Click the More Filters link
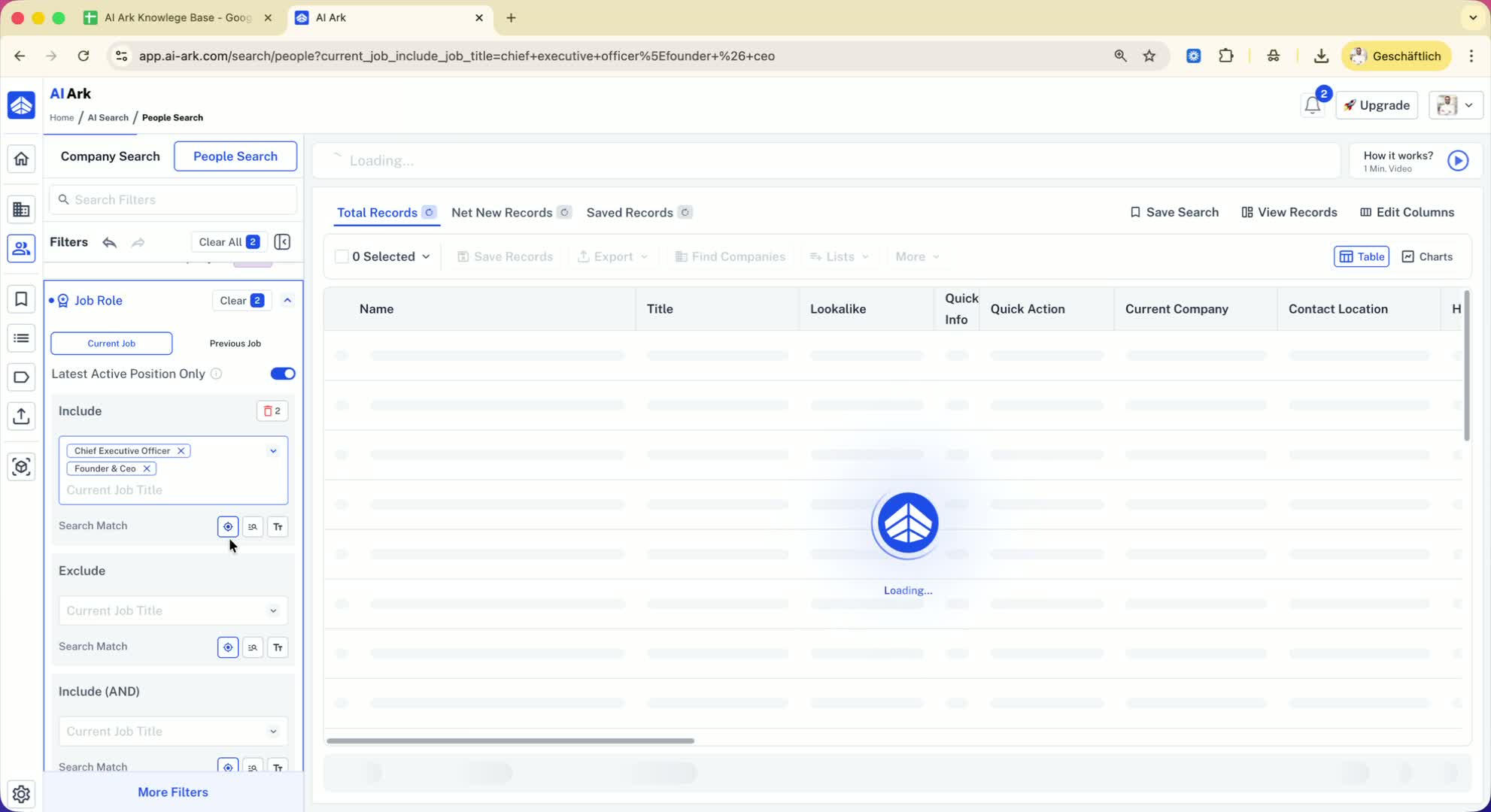 (x=172, y=792)
